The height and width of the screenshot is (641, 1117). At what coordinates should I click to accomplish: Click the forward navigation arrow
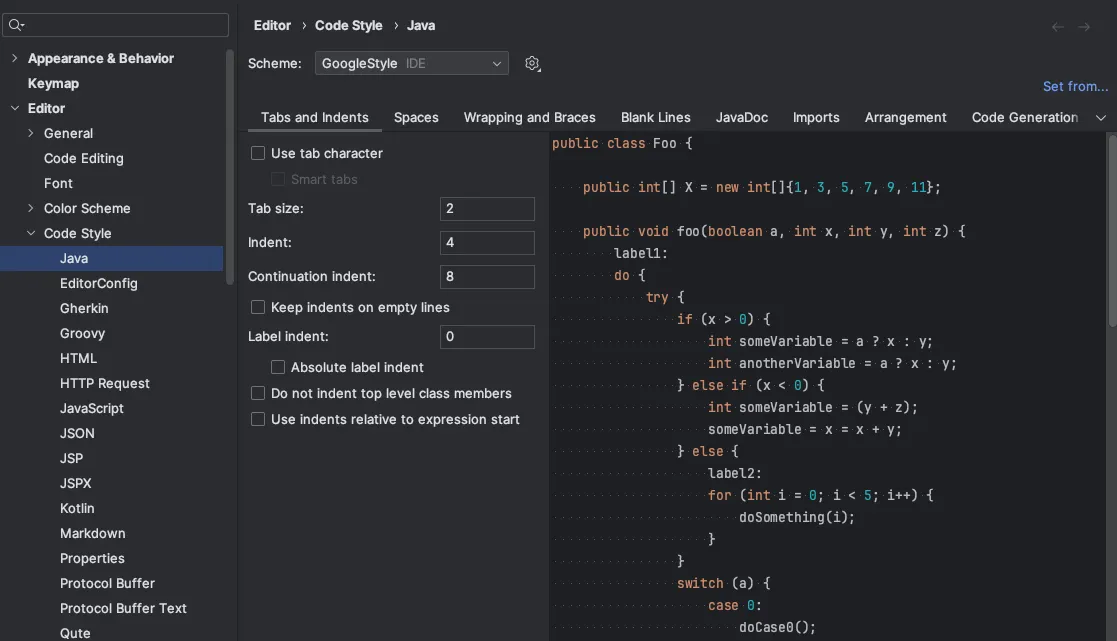click(x=1084, y=27)
